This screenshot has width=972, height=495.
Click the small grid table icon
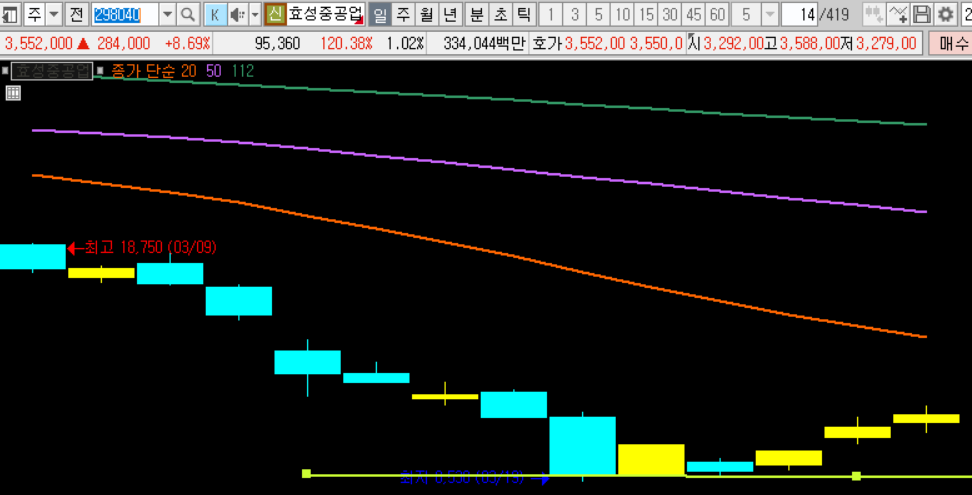[13, 93]
